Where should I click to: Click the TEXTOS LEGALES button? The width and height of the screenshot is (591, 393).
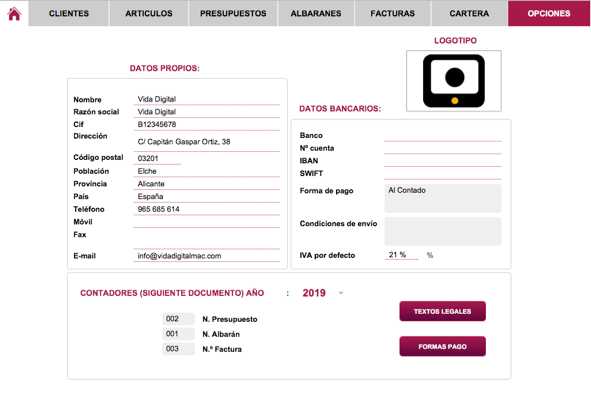[442, 311]
